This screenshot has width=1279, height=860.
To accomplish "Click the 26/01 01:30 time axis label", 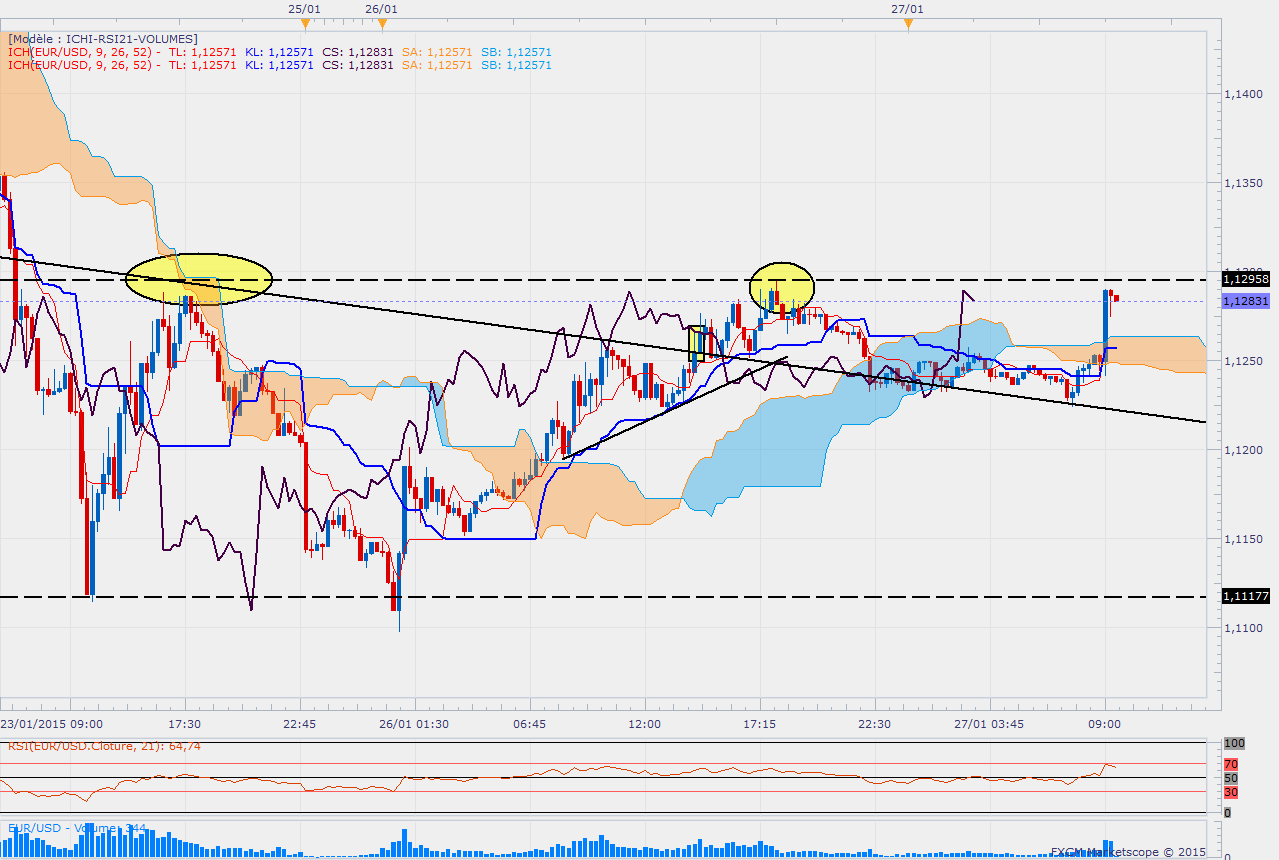I will click(x=414, y=723).
